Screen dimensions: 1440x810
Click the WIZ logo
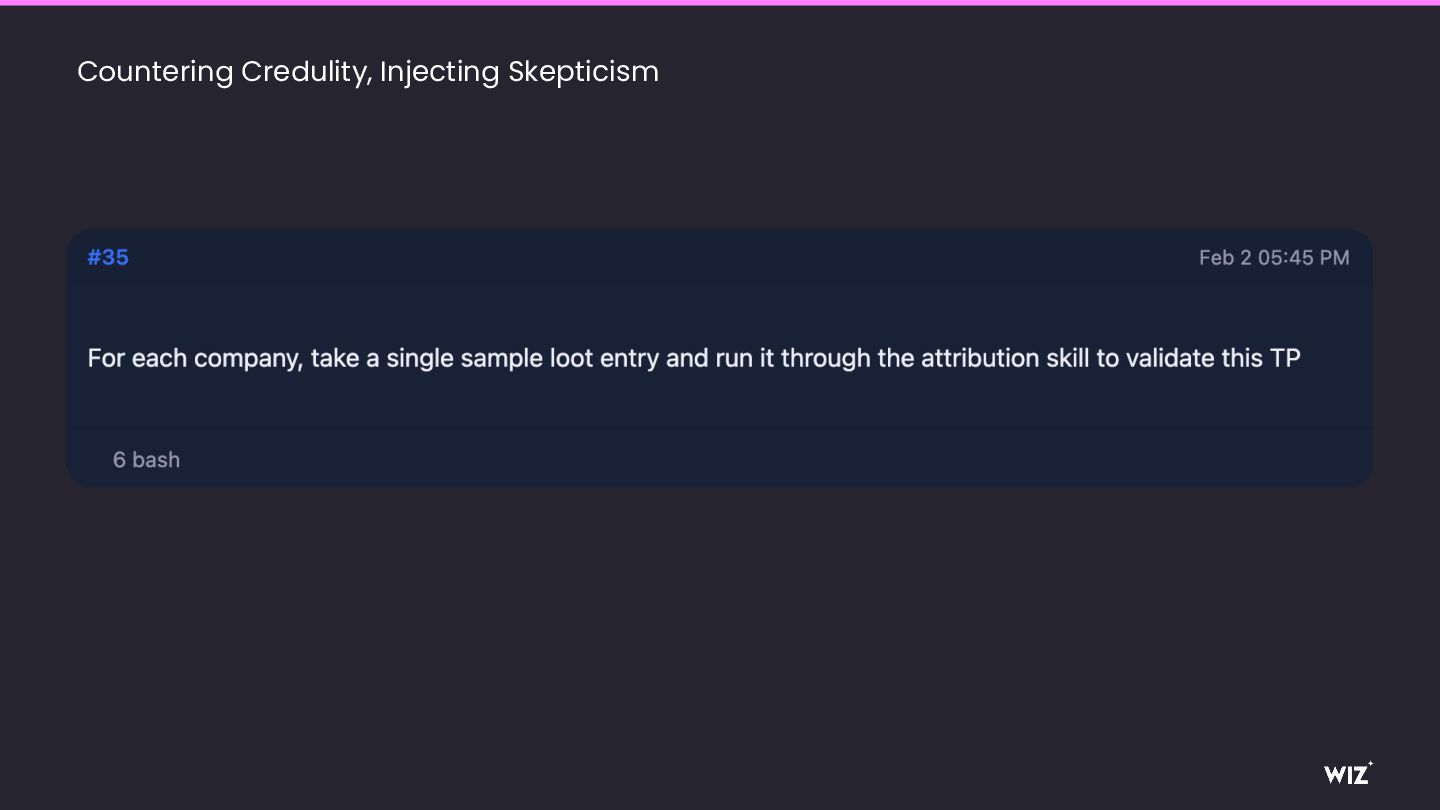tap(1347, 774)
